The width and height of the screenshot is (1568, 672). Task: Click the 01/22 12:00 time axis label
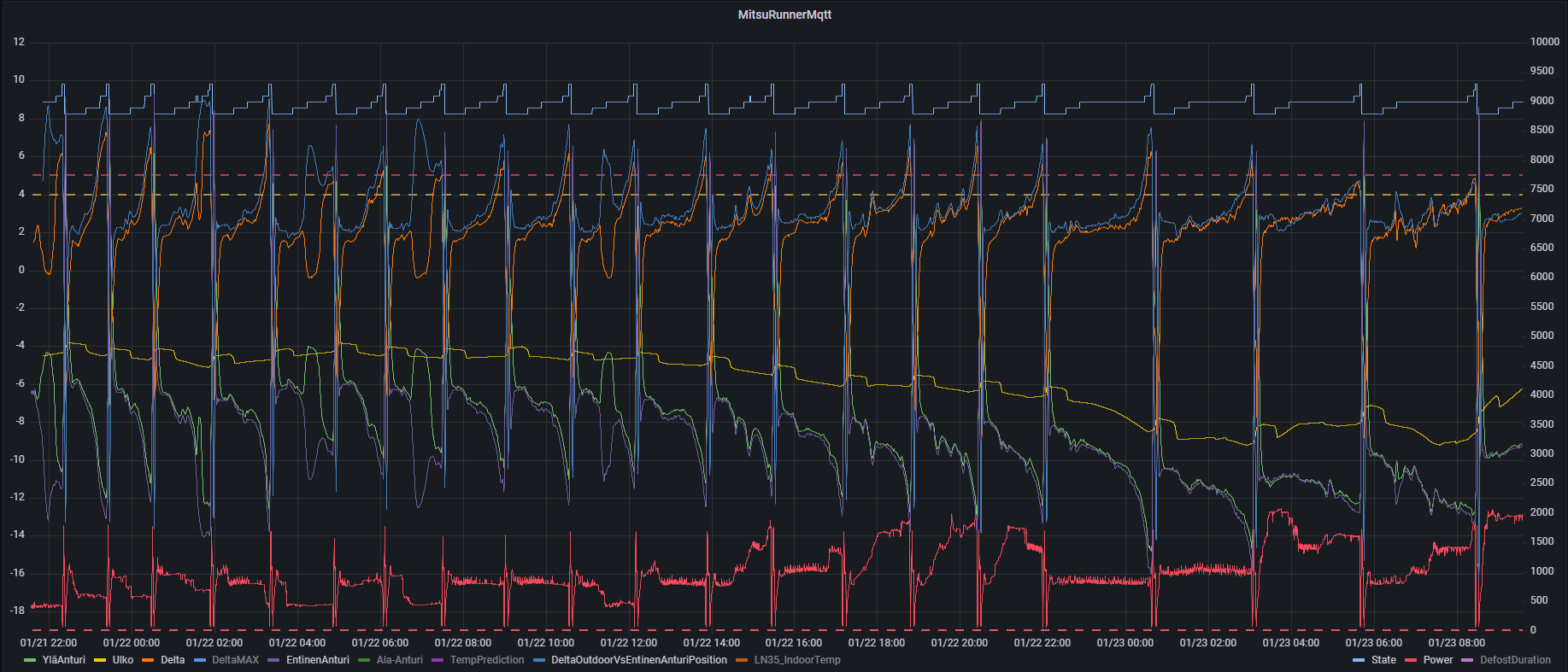pyautogui.click(x=628, y=643)
